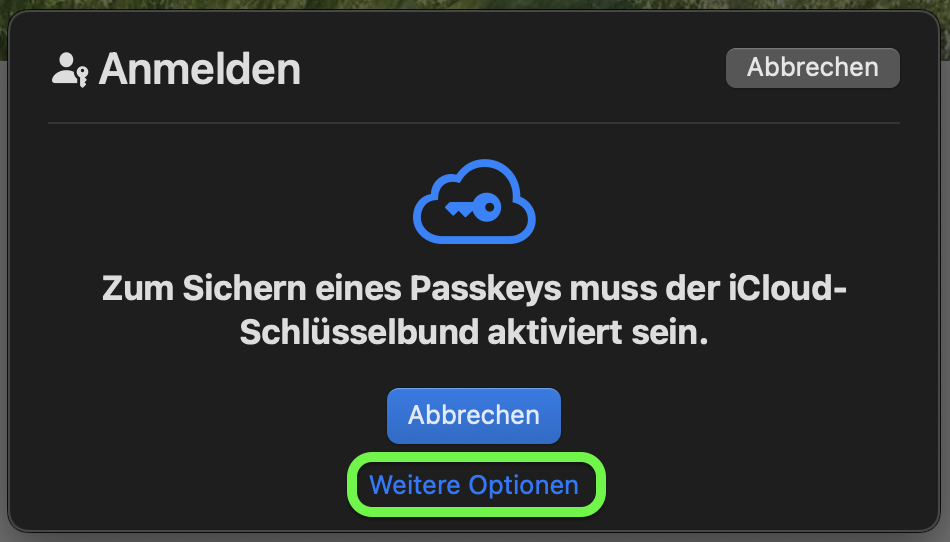Click the blue iCloud keychain cloud icon
The width and height of the screenshot is (950, 542).
tap(474, 202)
